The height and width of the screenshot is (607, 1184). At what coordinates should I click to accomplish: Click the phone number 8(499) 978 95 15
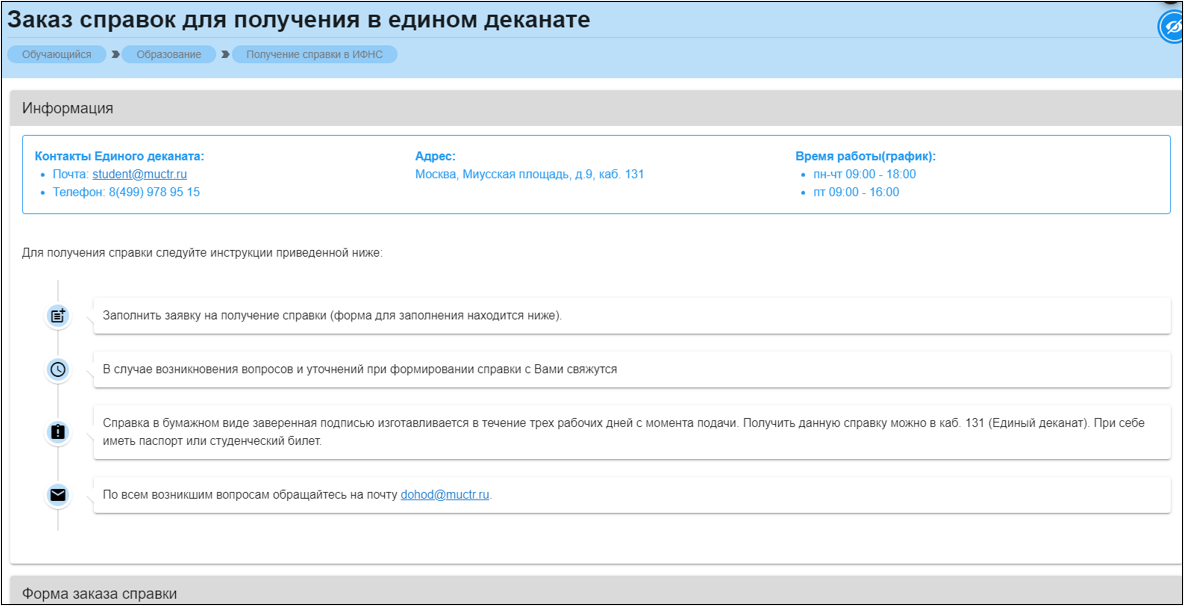click(154, 192)
